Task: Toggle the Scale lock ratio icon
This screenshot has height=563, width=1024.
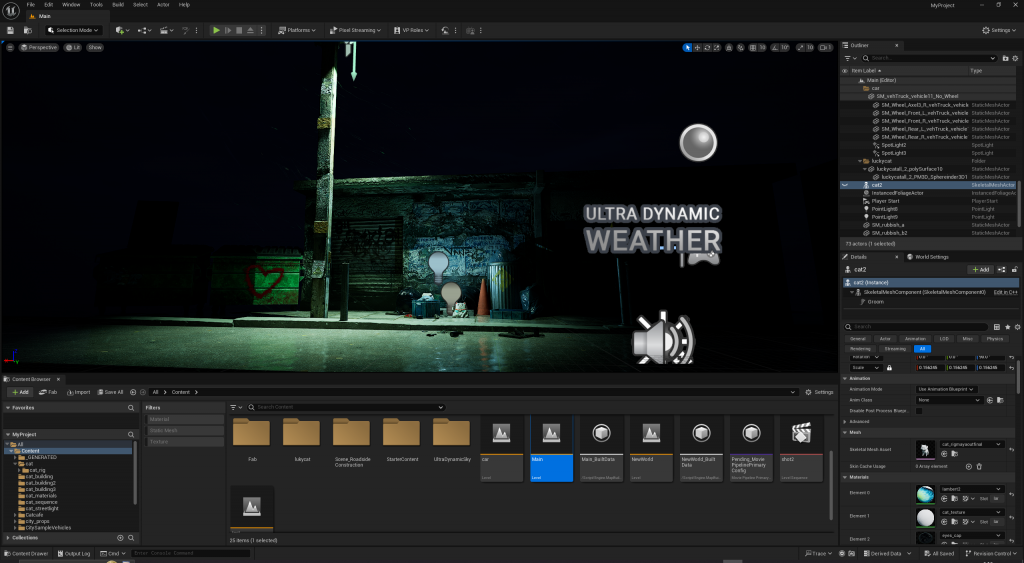Action: tap(889, 368)
